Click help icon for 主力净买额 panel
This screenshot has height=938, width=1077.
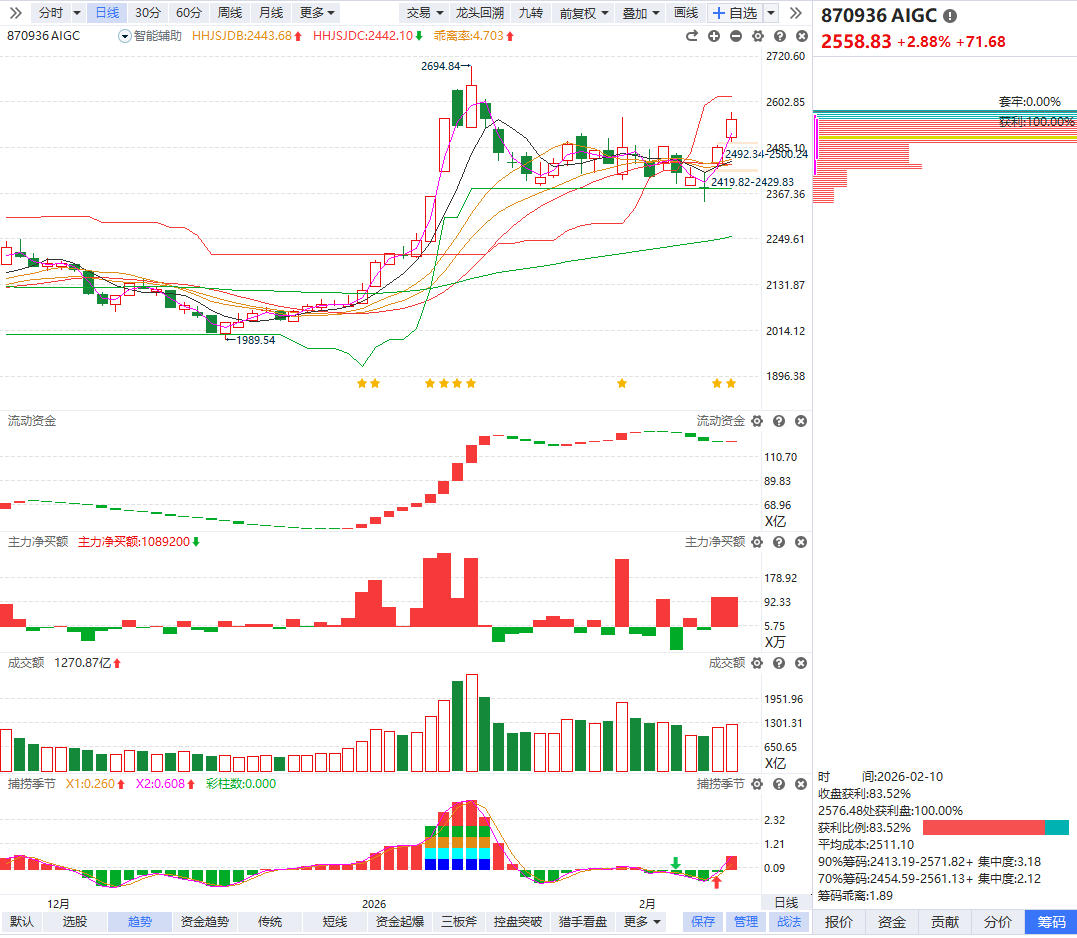click(779, 542)
